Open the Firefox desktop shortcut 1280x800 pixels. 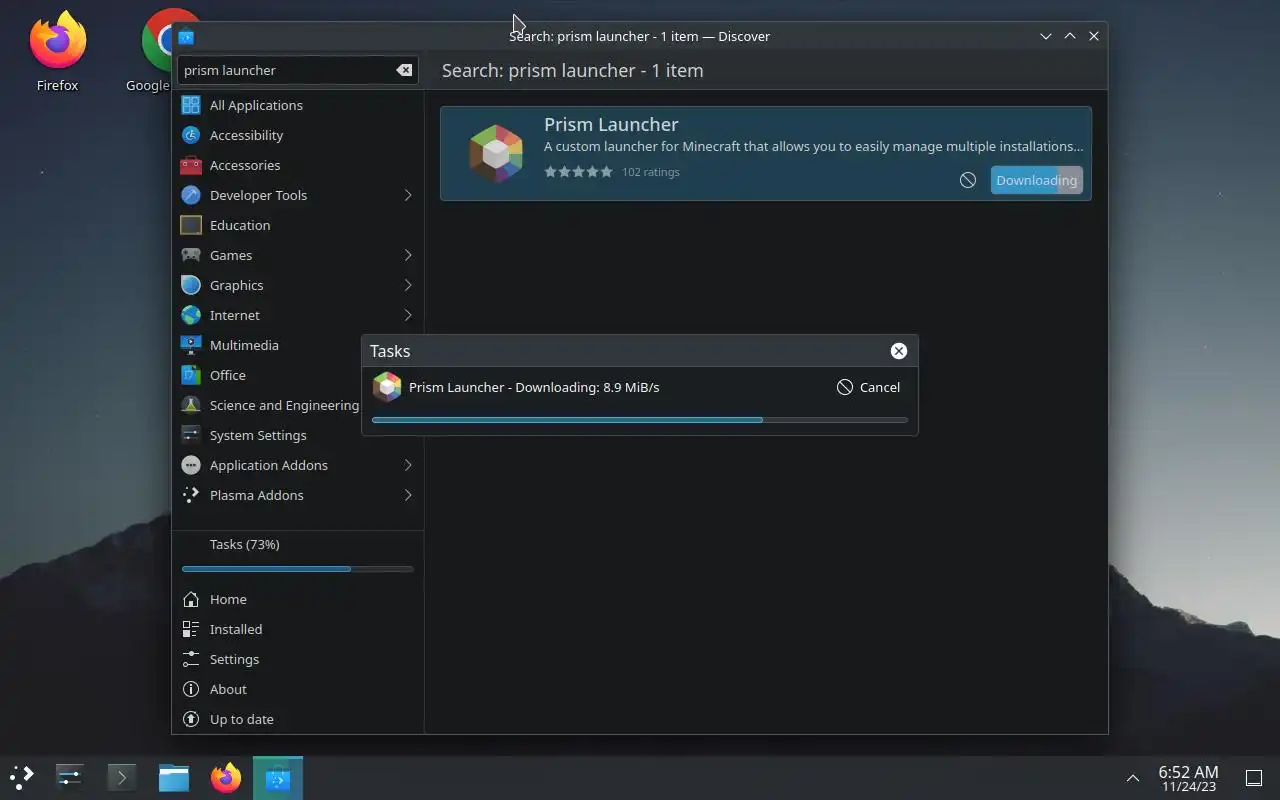coord(58,51)
